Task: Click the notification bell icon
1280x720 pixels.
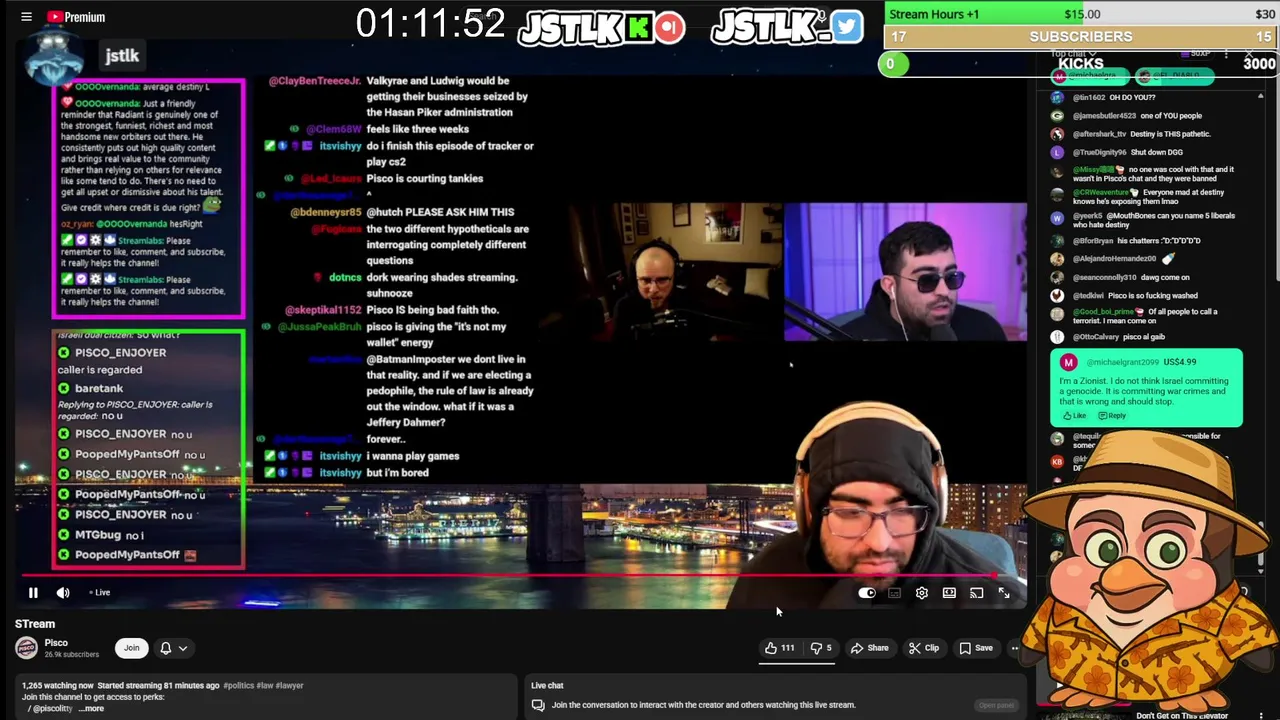Action: click(166, 648)
